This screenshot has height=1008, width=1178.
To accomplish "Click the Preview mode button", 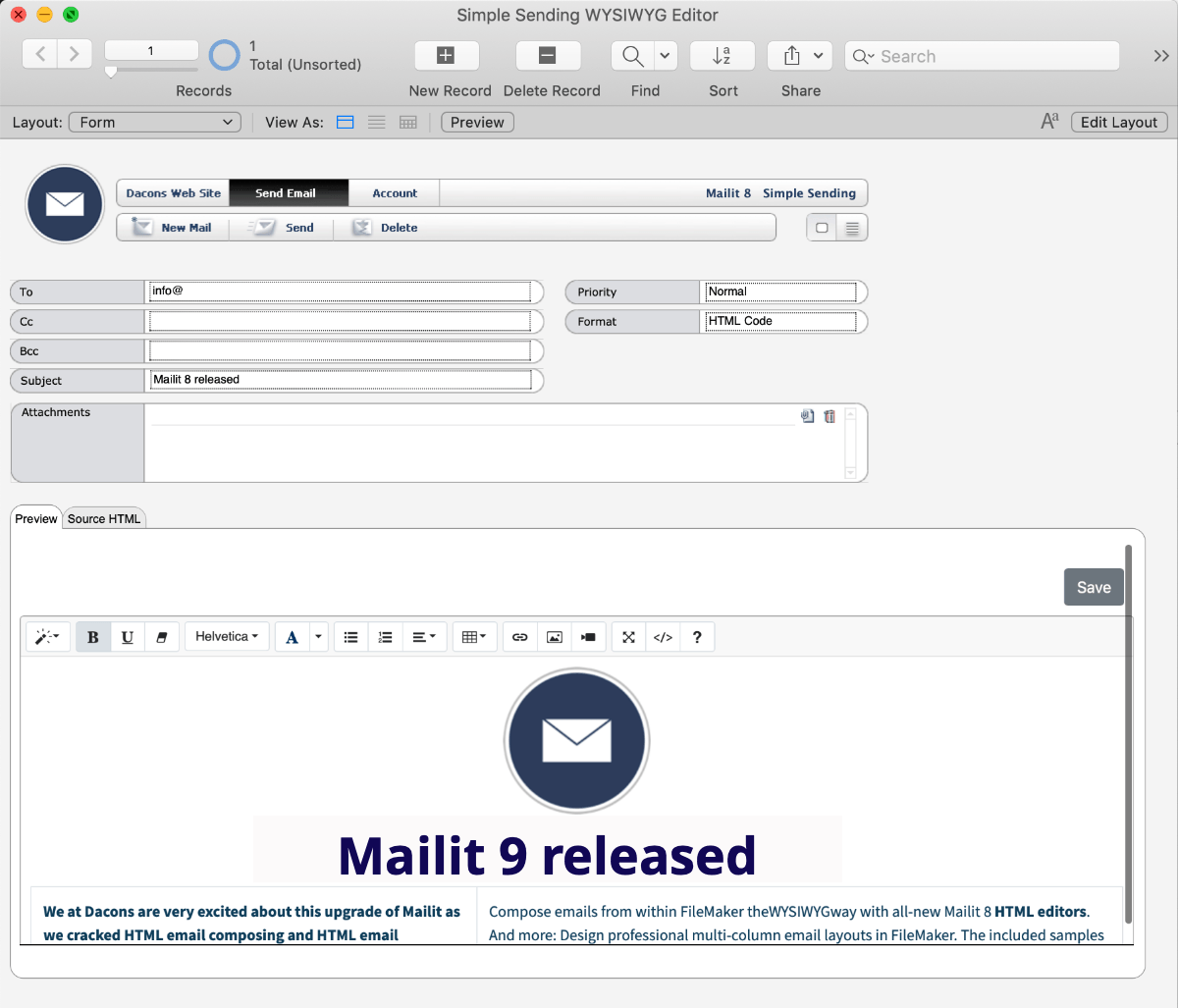I will tap(477, 123).
